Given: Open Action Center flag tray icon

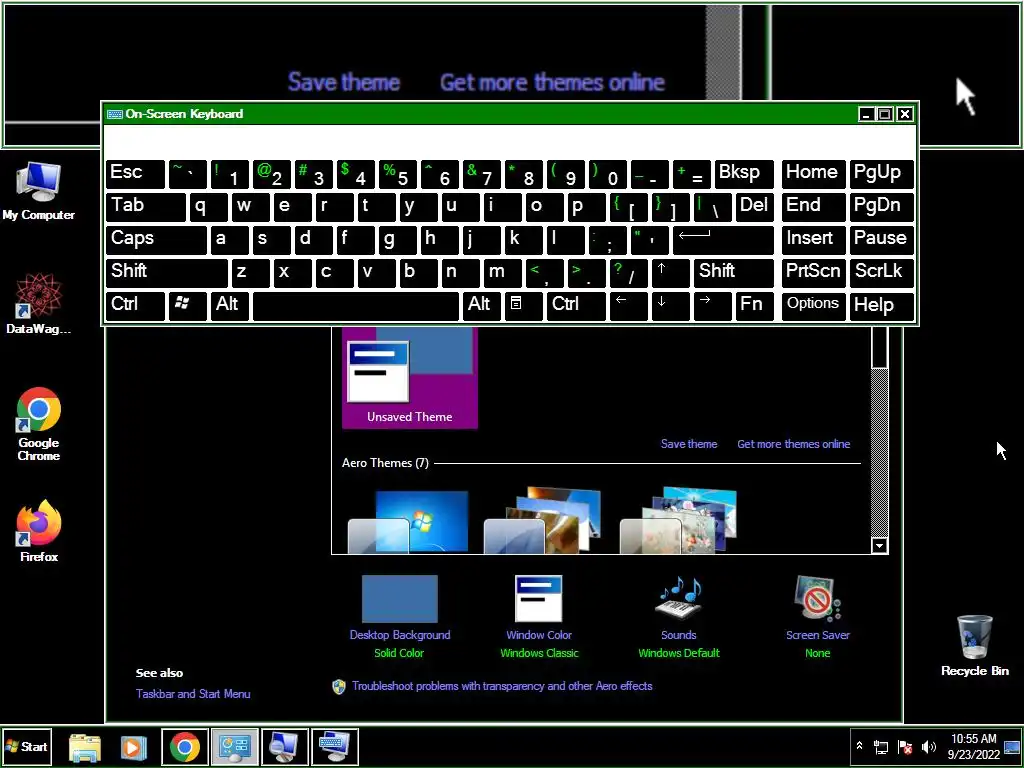Looking at the screenshot, I should coord(905,747).
